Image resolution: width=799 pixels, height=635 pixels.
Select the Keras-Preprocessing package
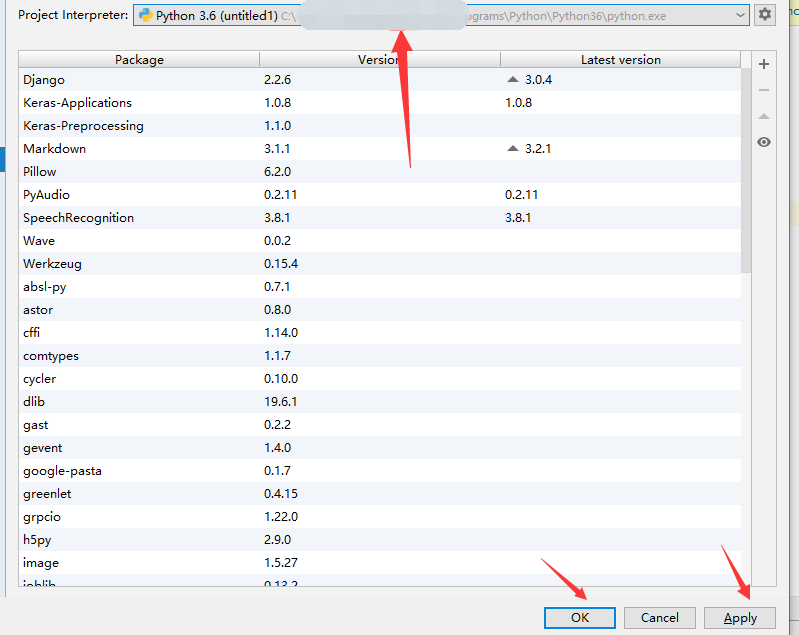380,125
